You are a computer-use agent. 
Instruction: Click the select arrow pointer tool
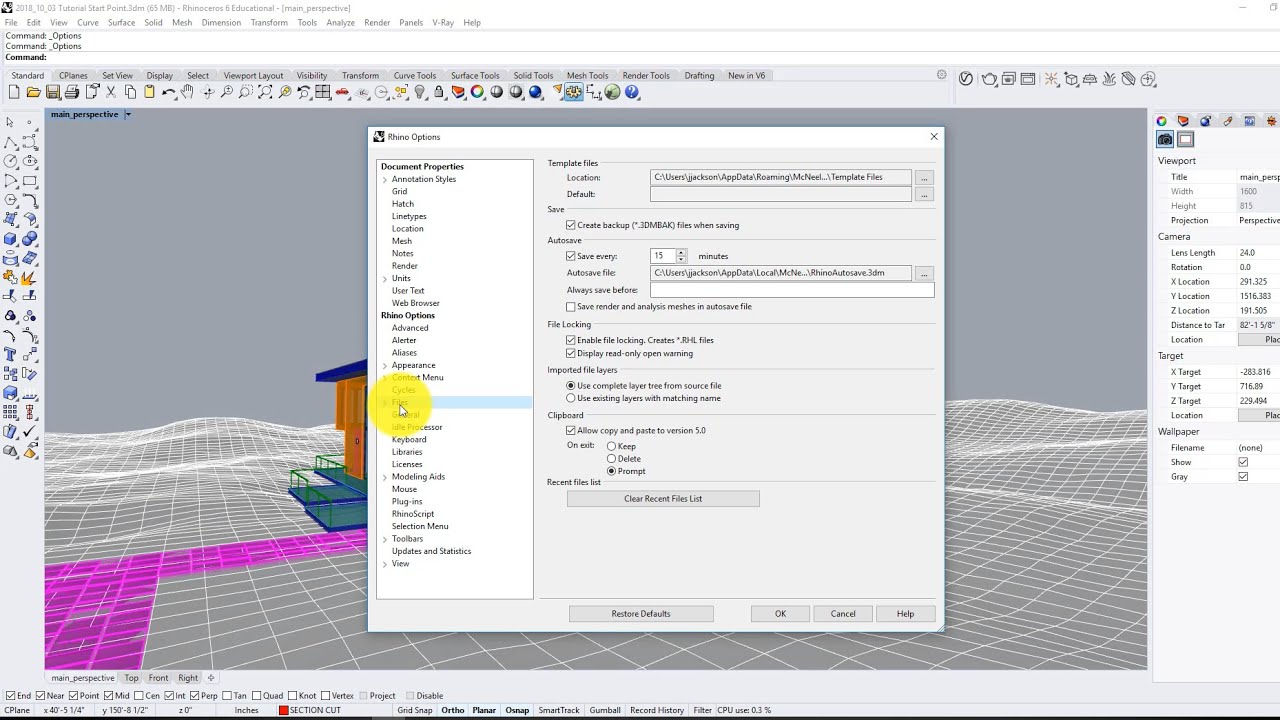[x=10, y=122]
